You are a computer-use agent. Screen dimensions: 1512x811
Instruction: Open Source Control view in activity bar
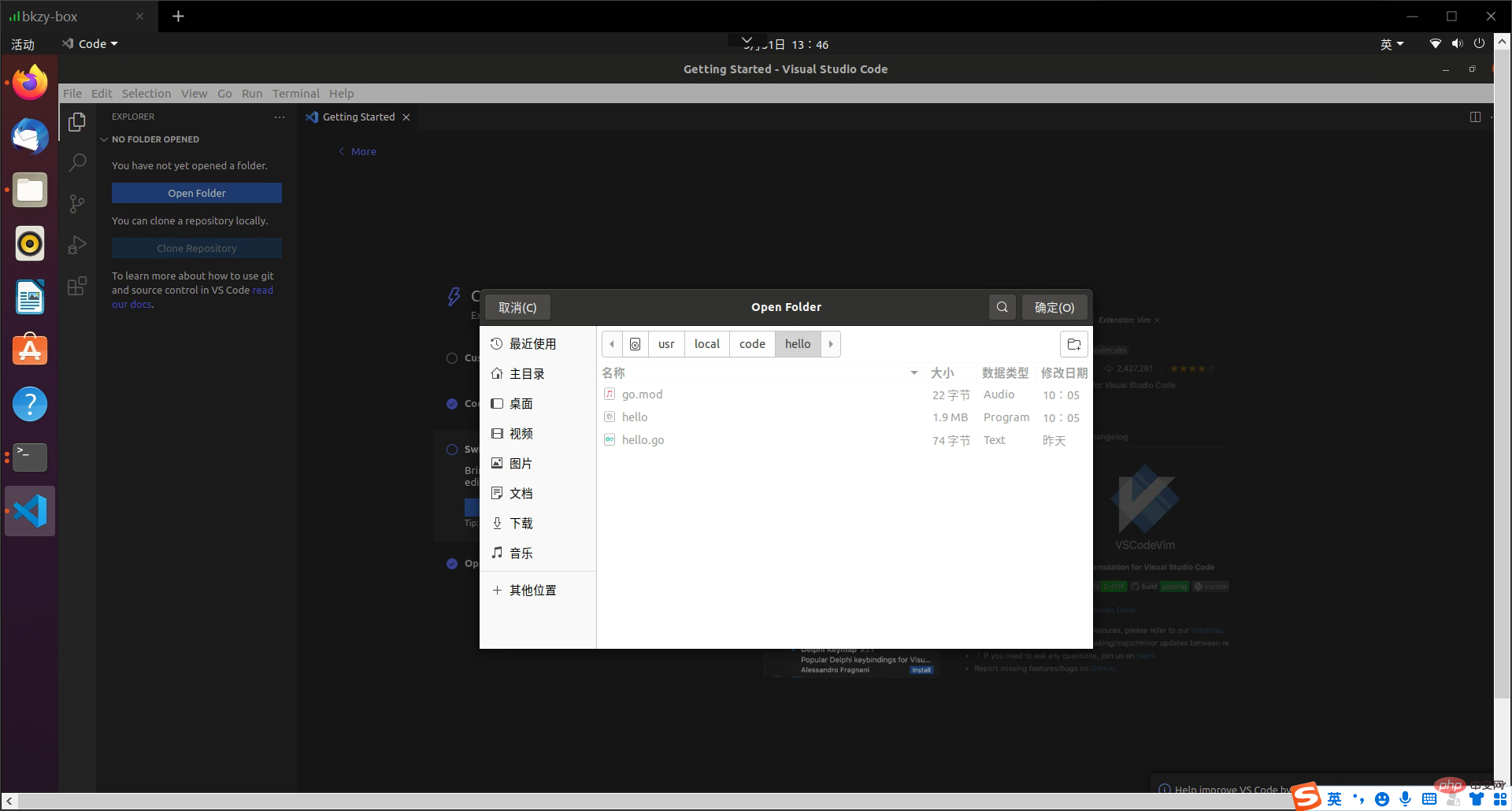(x=77, y=204)
